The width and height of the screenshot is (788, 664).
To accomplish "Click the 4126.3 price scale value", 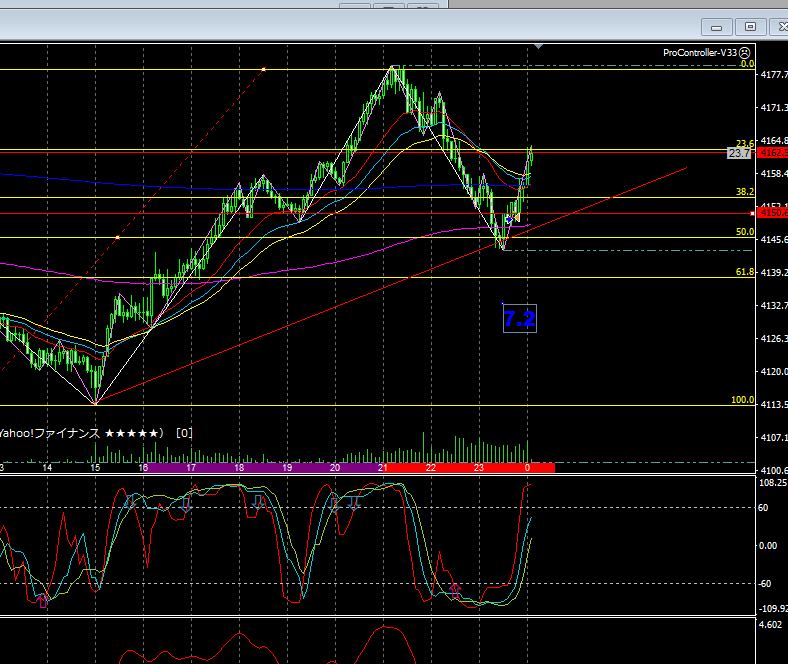I will [x=774, y=339].
